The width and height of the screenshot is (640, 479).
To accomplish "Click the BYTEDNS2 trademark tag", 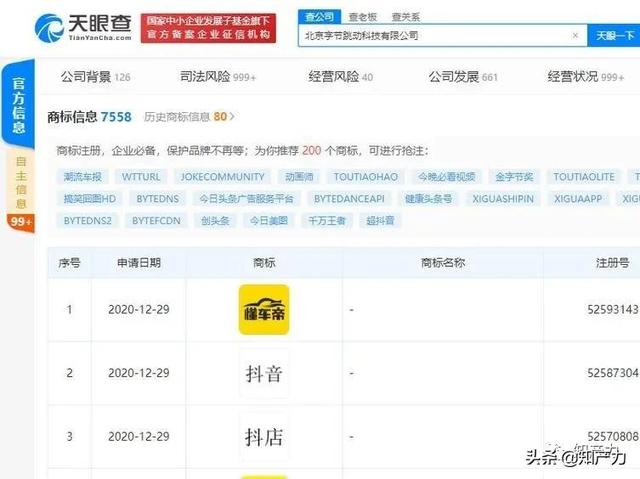I will click(x=87, y=221).
